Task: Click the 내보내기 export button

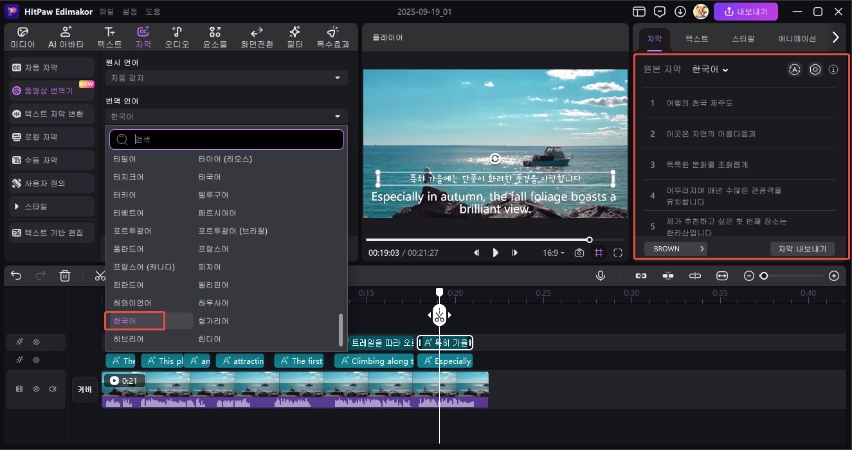Action: click(743, 11)
